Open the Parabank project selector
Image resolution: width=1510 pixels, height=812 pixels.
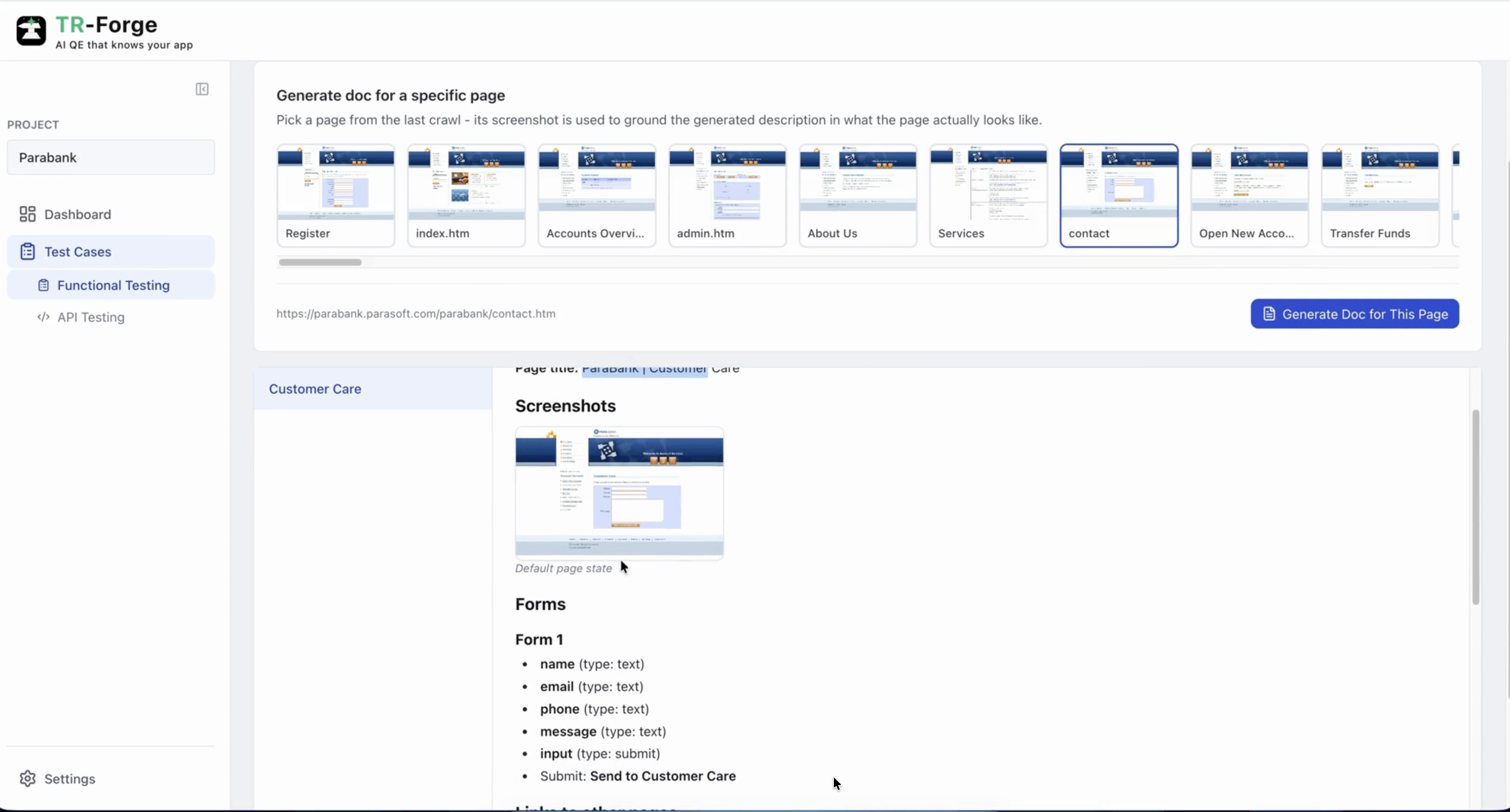click(111, 157)
